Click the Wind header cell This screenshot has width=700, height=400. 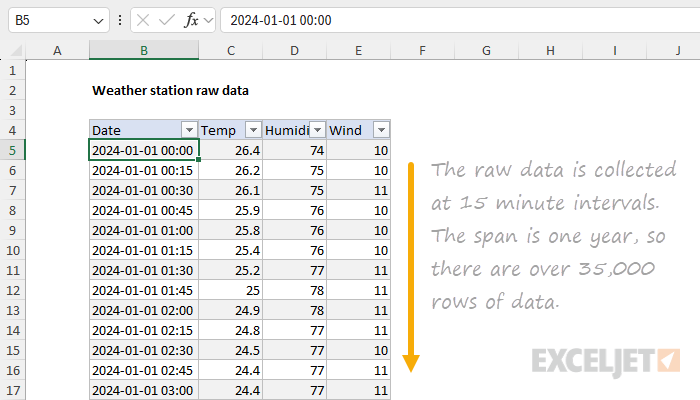(358, 130)
